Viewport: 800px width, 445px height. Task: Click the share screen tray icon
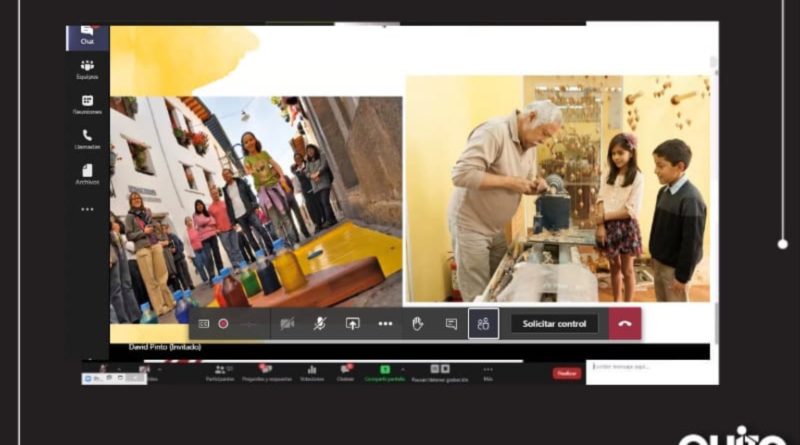click(x=352, y=324)
